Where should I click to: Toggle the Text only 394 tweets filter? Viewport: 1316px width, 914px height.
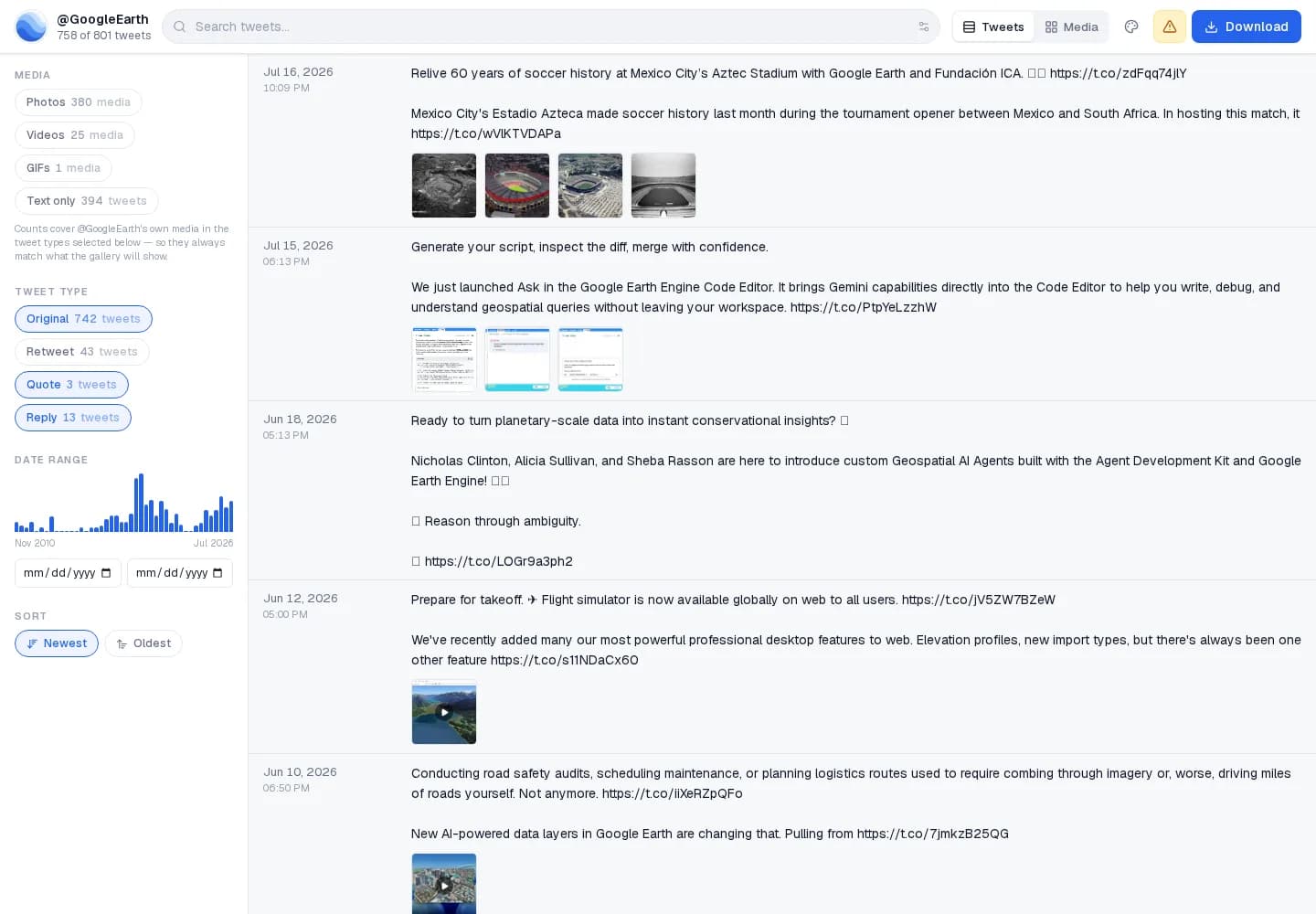pos(87,201)
